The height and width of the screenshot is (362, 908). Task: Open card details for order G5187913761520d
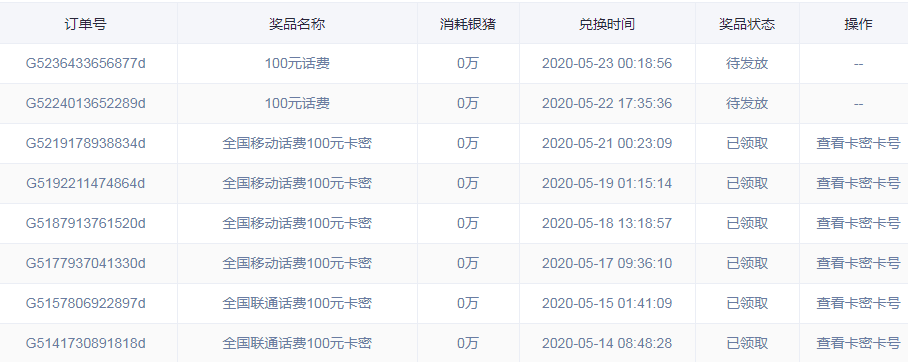(x=858, y=223)
